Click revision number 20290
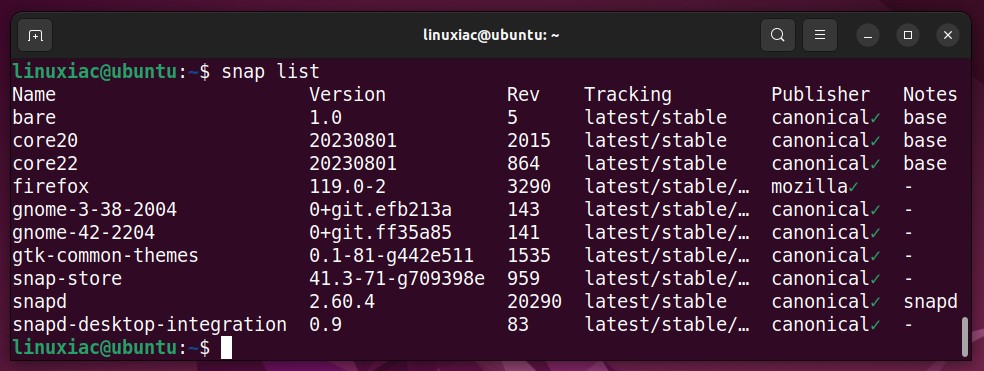The width and height of the screenshot is (984, 371). pyautogui.click(x=534, y=302)
